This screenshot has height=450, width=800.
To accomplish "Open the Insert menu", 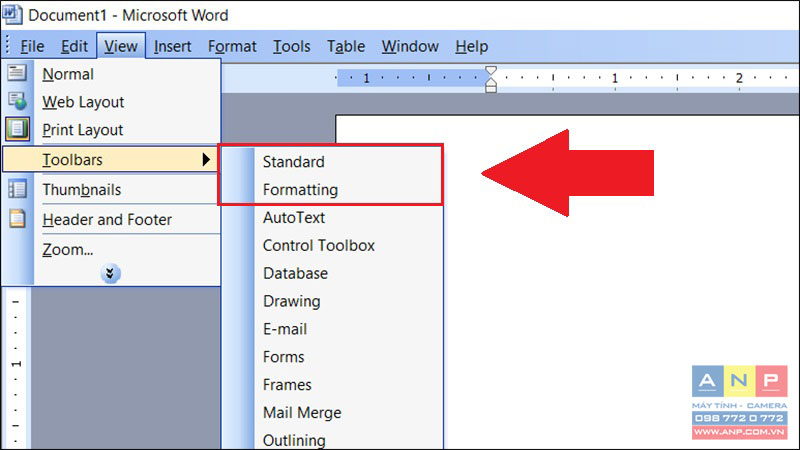I will (x=172, y=46).
